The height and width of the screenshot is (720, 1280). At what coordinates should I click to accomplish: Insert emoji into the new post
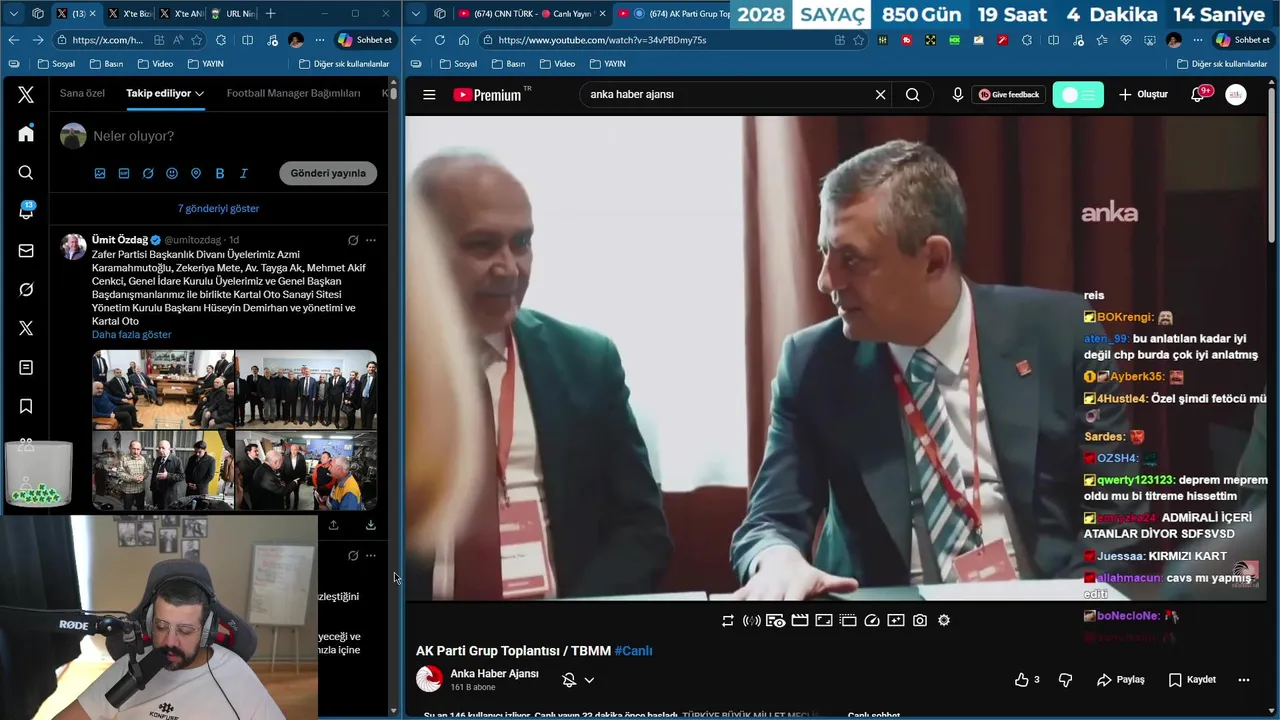tap(172, 173)
